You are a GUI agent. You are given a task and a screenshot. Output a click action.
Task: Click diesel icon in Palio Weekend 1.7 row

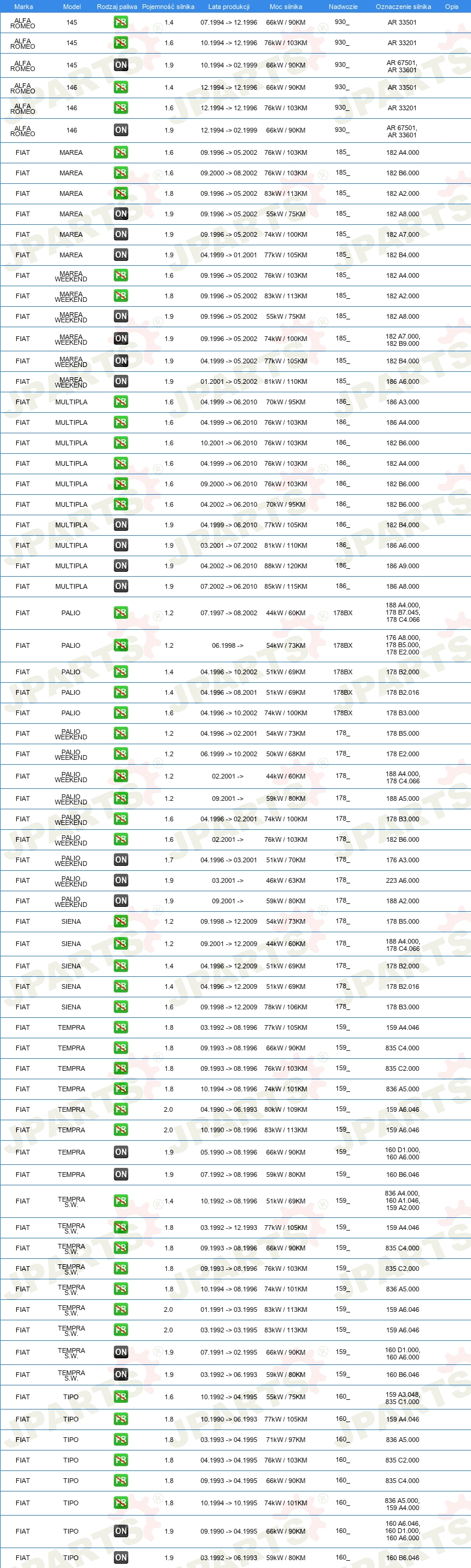[x=120, y=861]
